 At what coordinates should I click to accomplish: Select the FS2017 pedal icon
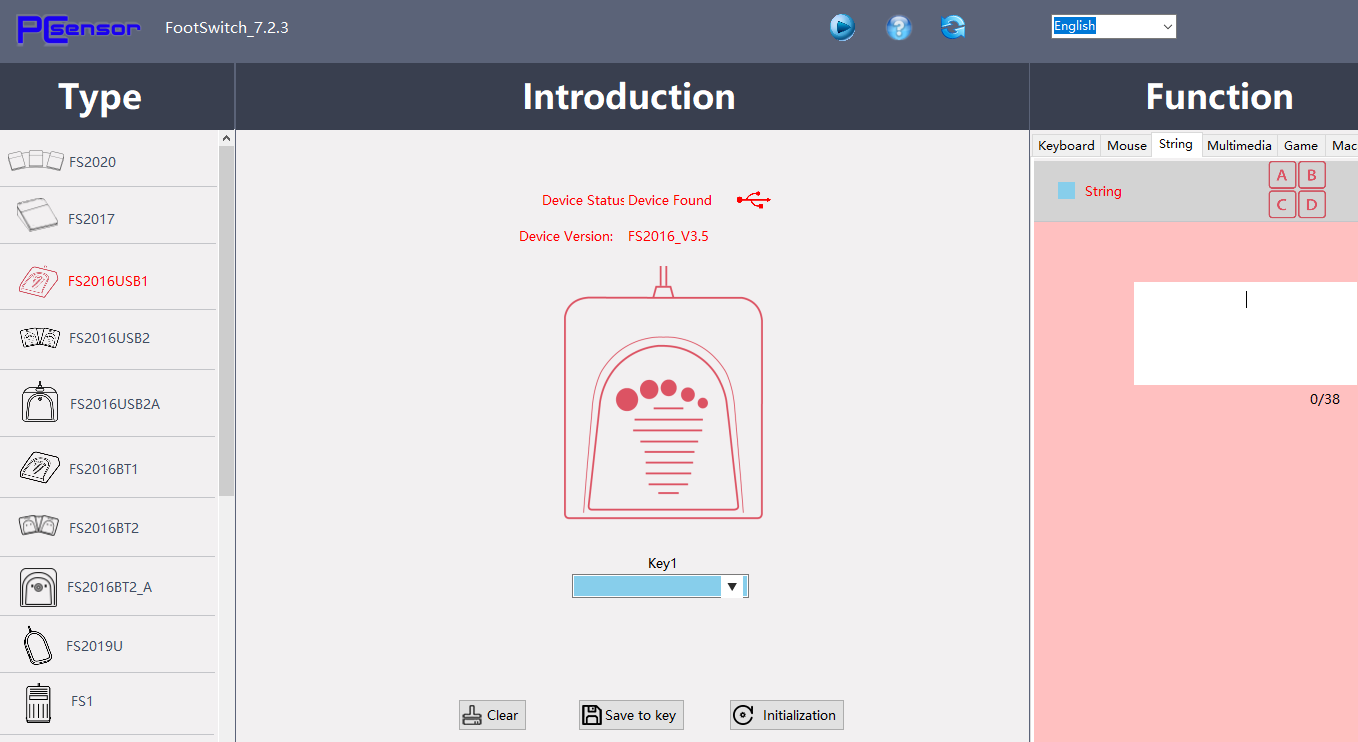point(38,216)
